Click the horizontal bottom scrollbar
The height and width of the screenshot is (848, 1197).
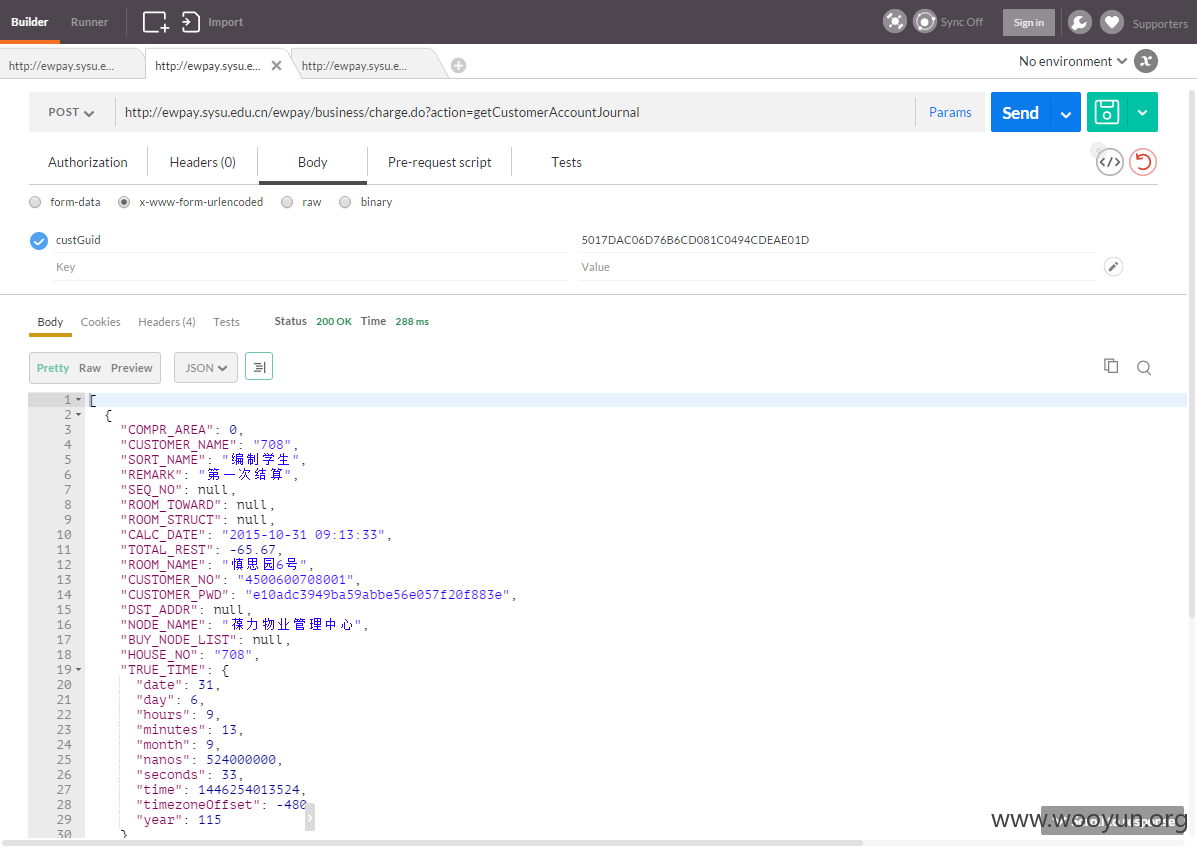click(433, 843)
